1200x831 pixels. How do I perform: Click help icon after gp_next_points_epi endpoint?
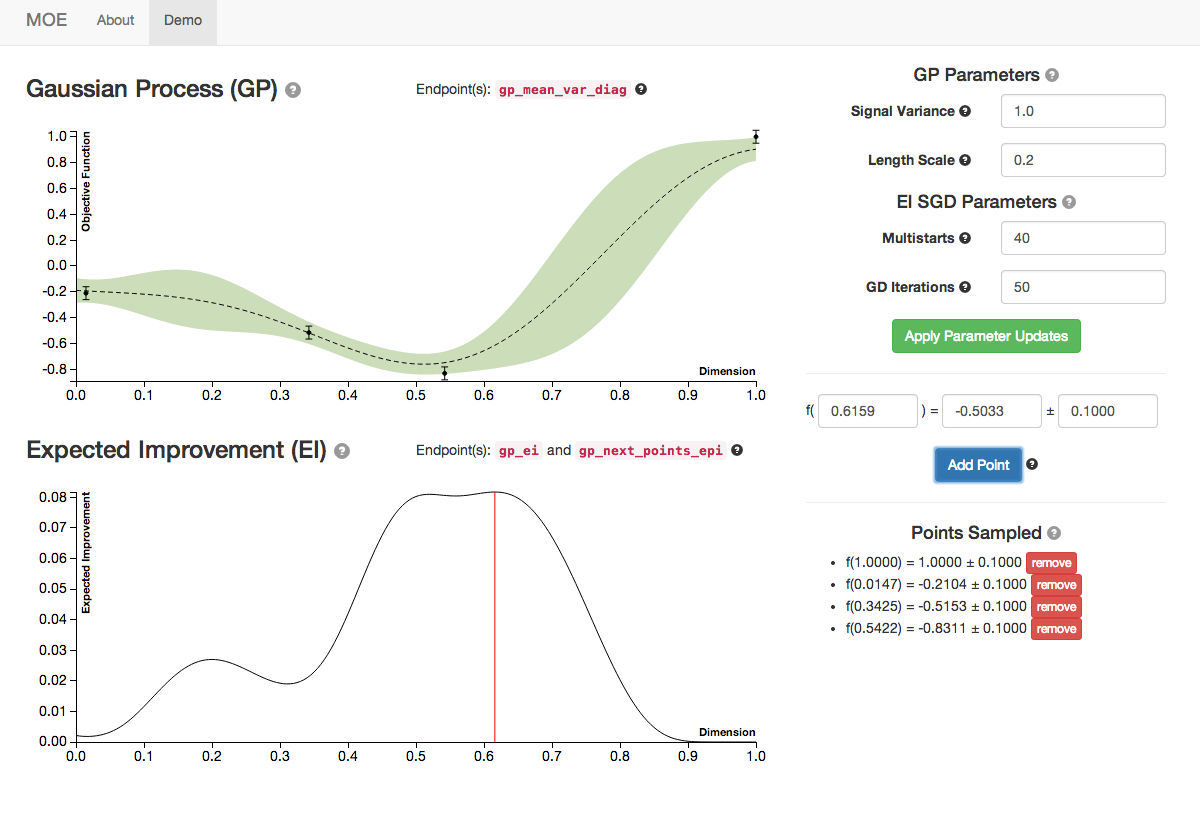point(737,450)
